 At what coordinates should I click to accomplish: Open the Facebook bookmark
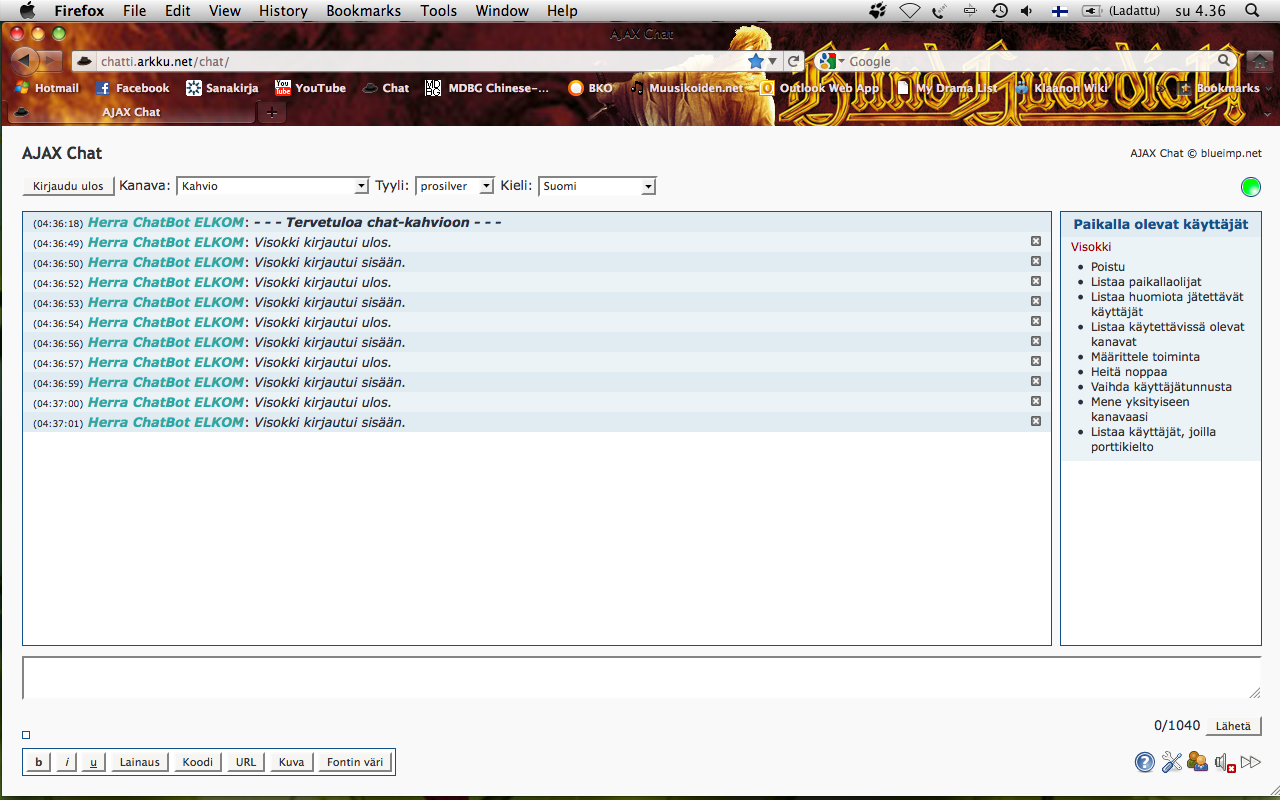132,88
